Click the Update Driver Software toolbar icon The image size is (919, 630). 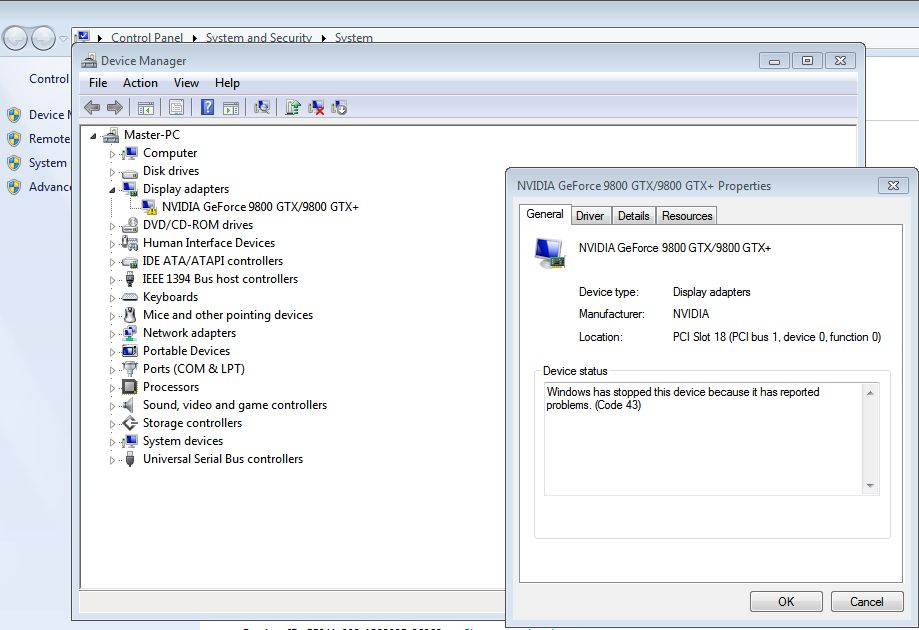(293, 107)
